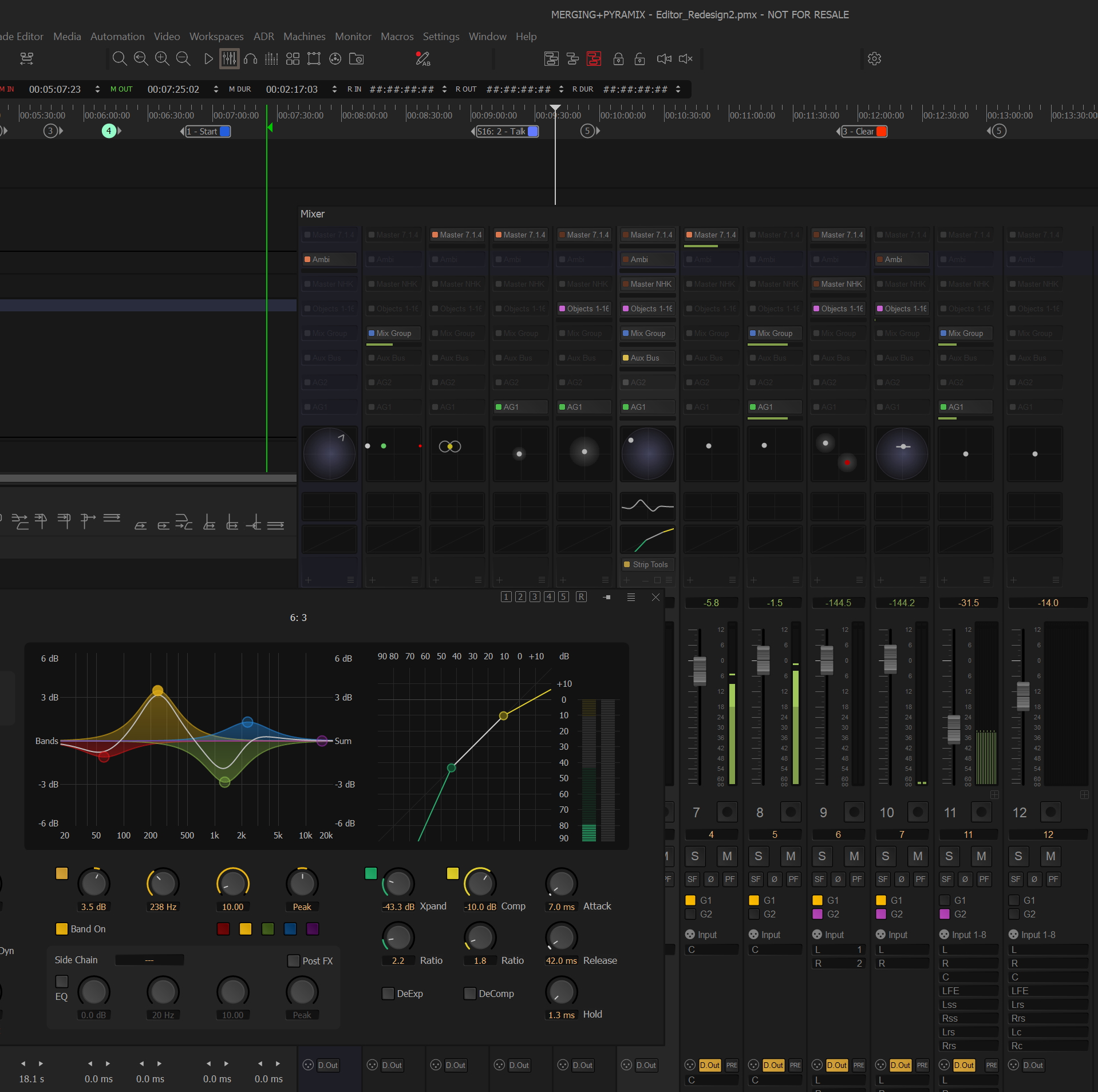This screenshot has height=1092, width=1098.
Task: Open the Side Chain source dropdown
Action: tap(149, 960)
